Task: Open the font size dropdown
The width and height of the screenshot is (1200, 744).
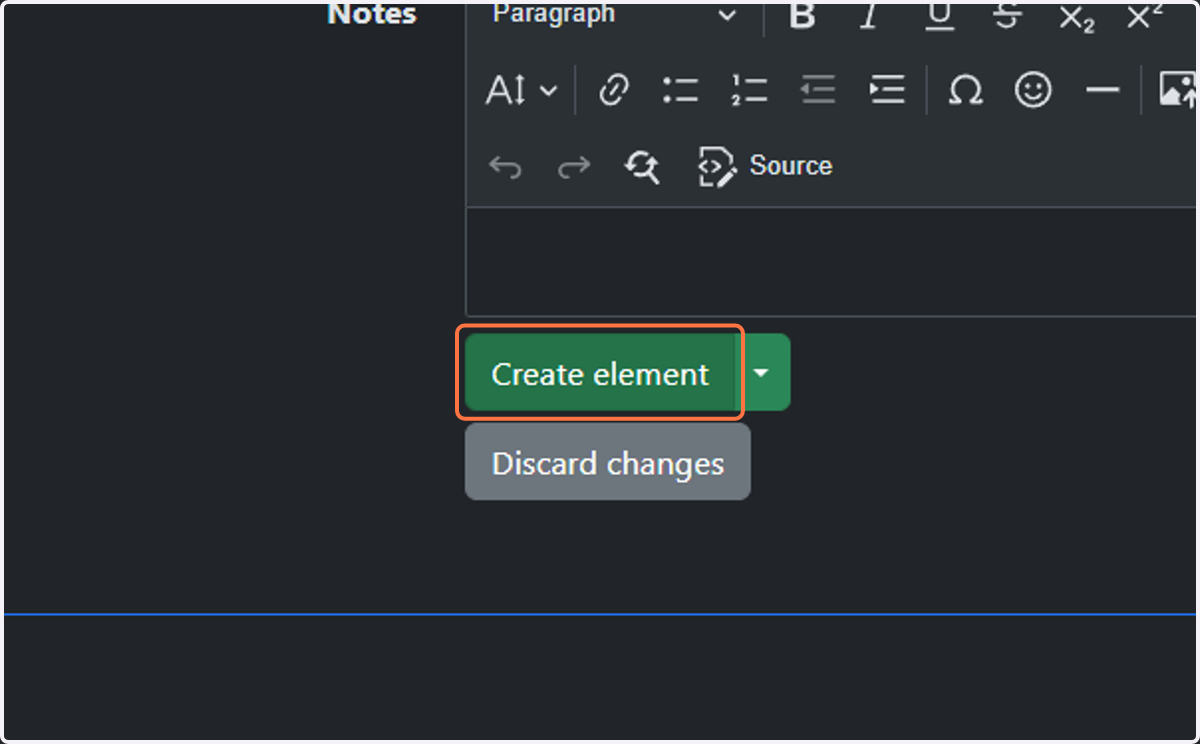Action: pos(520,91)
